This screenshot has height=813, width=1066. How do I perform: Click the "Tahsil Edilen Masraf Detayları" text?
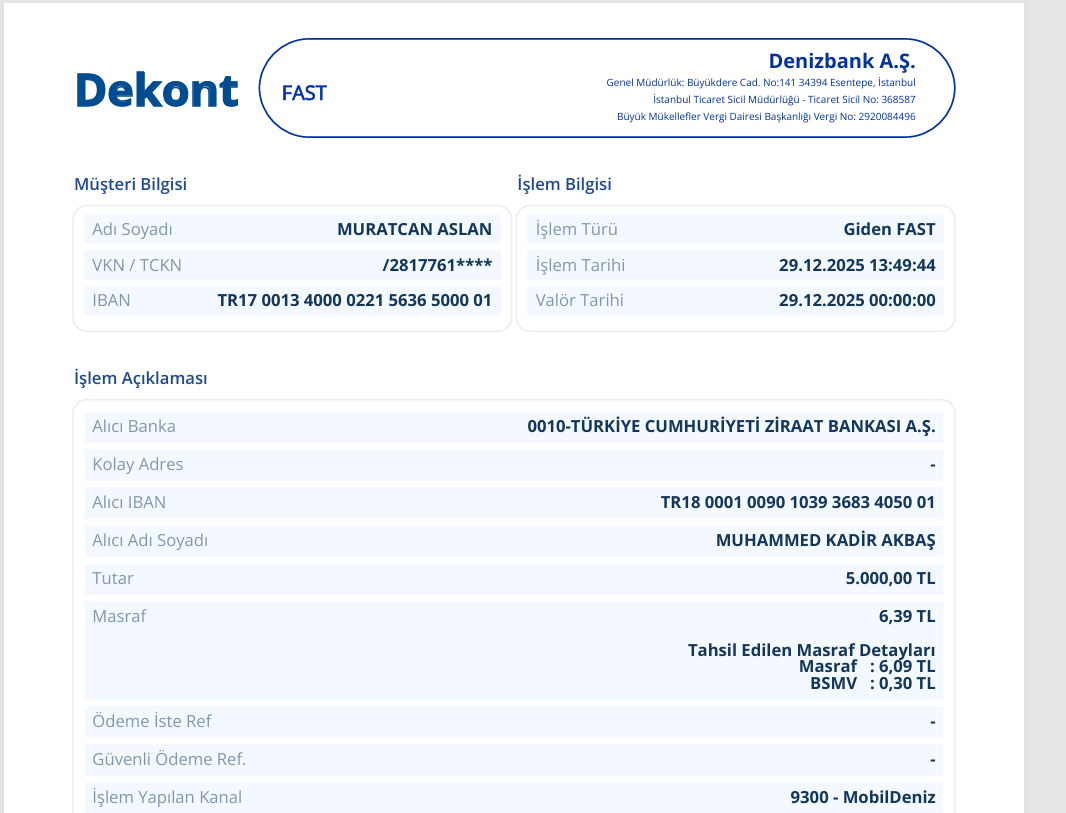point(811,651)
